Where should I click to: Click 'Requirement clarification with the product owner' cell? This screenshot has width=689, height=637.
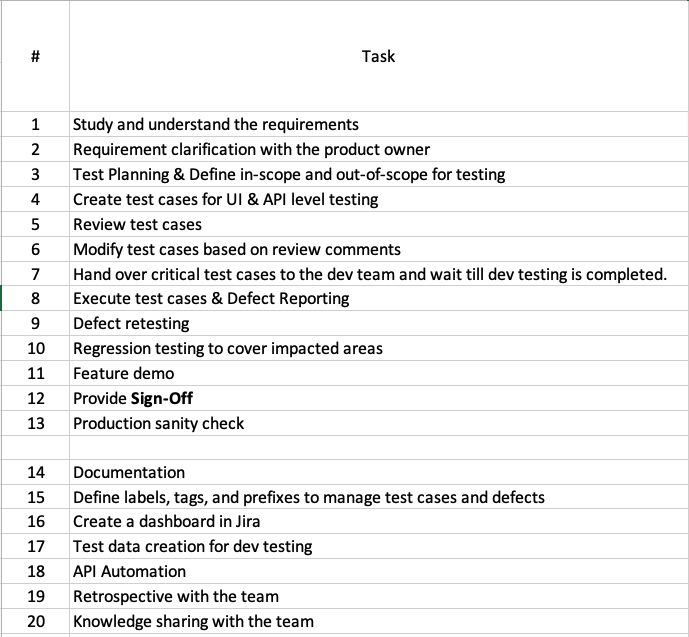379,149
